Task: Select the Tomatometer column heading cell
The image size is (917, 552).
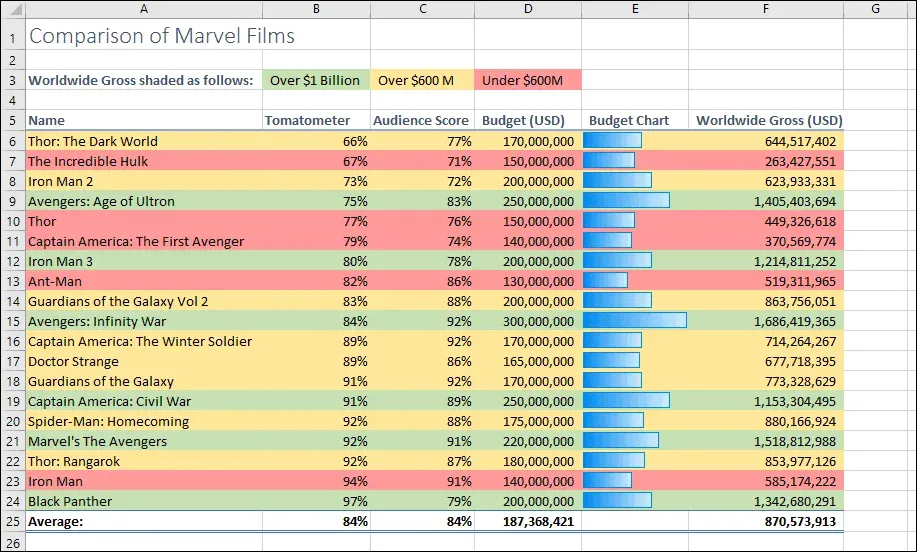Action: pyautogui.click(x=315, y=121)
